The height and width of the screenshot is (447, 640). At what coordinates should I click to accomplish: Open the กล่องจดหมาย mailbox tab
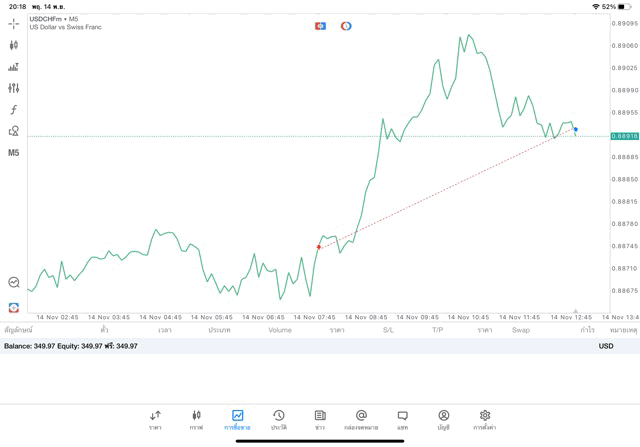point(361,419)
